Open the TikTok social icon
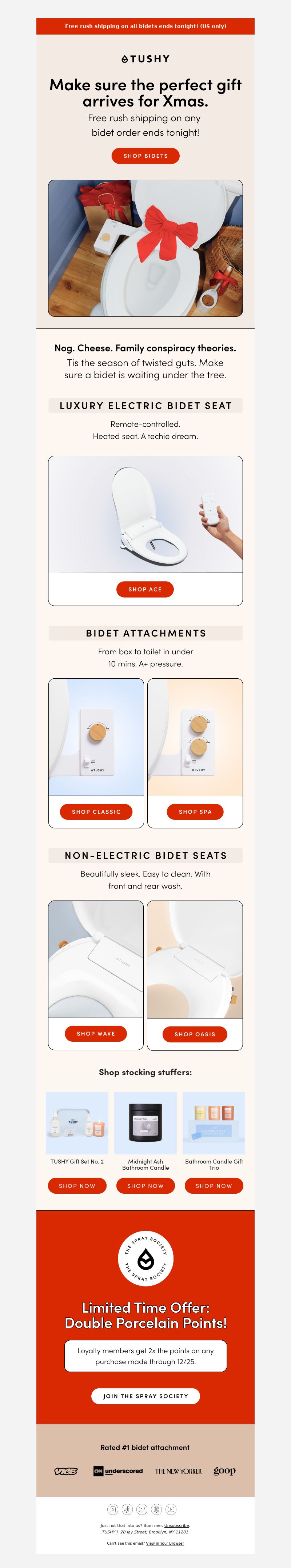 click(127, 1509)
